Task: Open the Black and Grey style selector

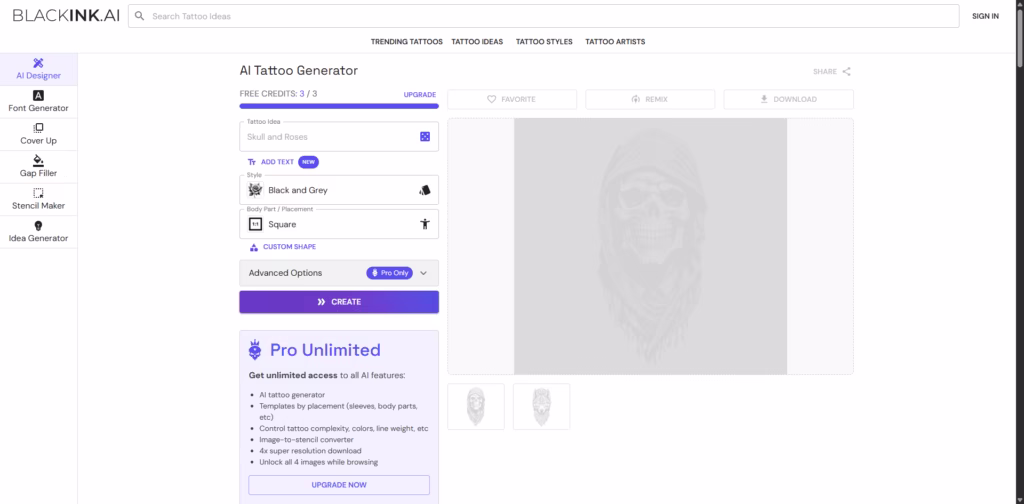Action: coord(338,190)
